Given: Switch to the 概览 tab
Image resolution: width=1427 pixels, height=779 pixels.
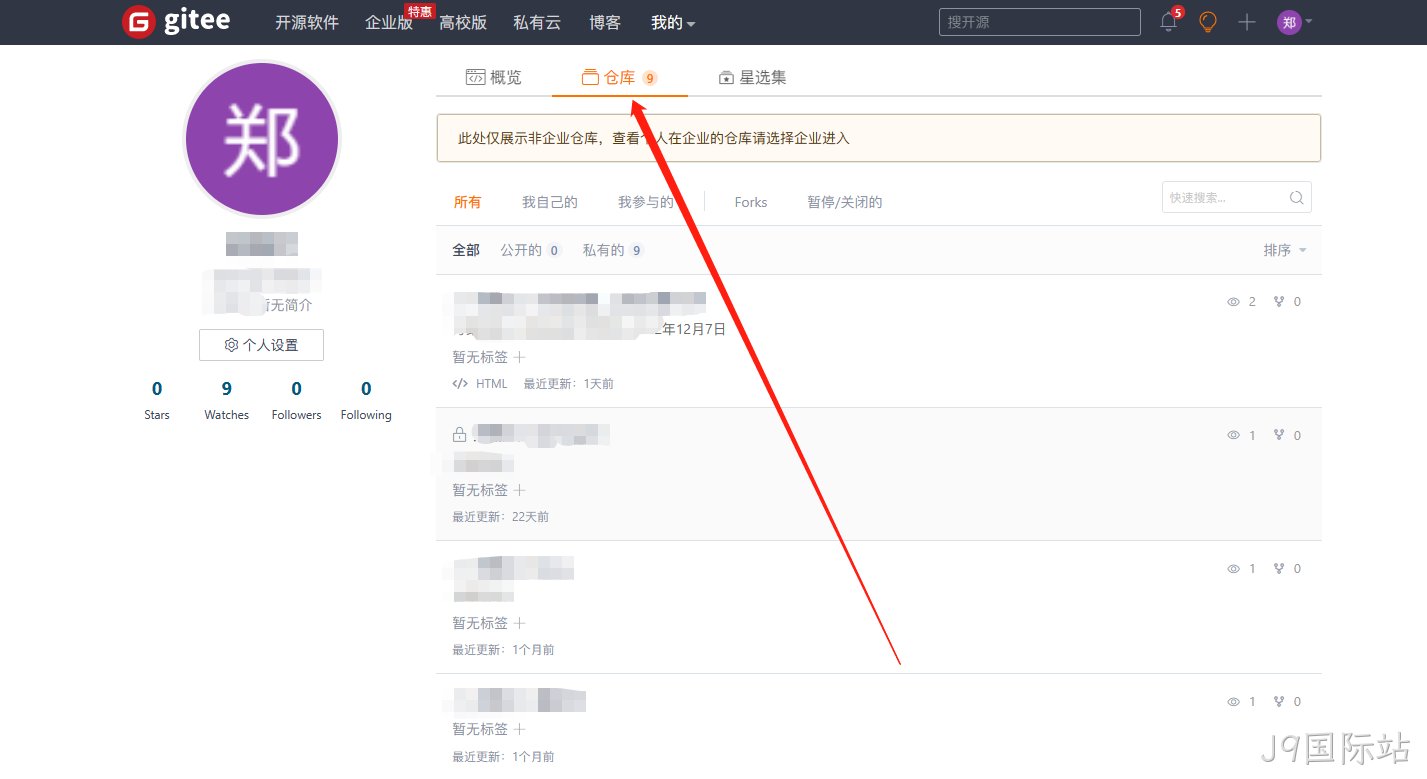Looking at the screenshot, I should [494, 77].
